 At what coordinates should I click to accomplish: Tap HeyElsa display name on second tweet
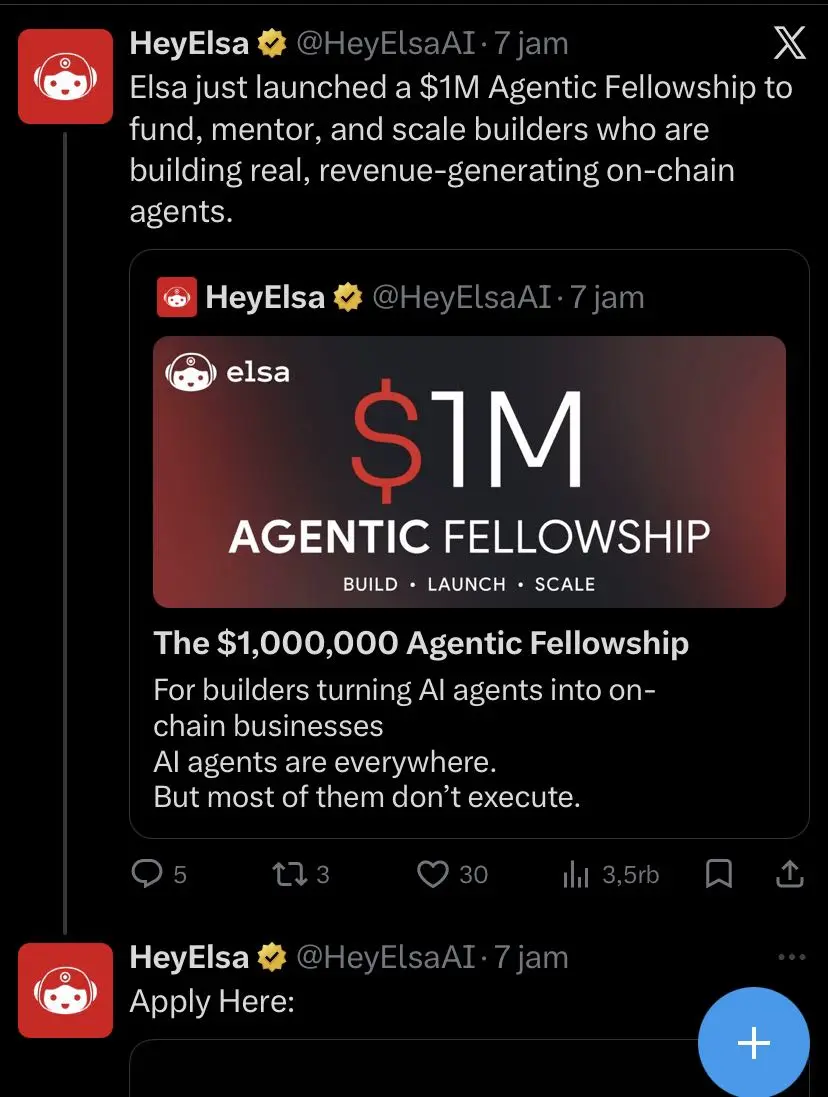(189, 957)
